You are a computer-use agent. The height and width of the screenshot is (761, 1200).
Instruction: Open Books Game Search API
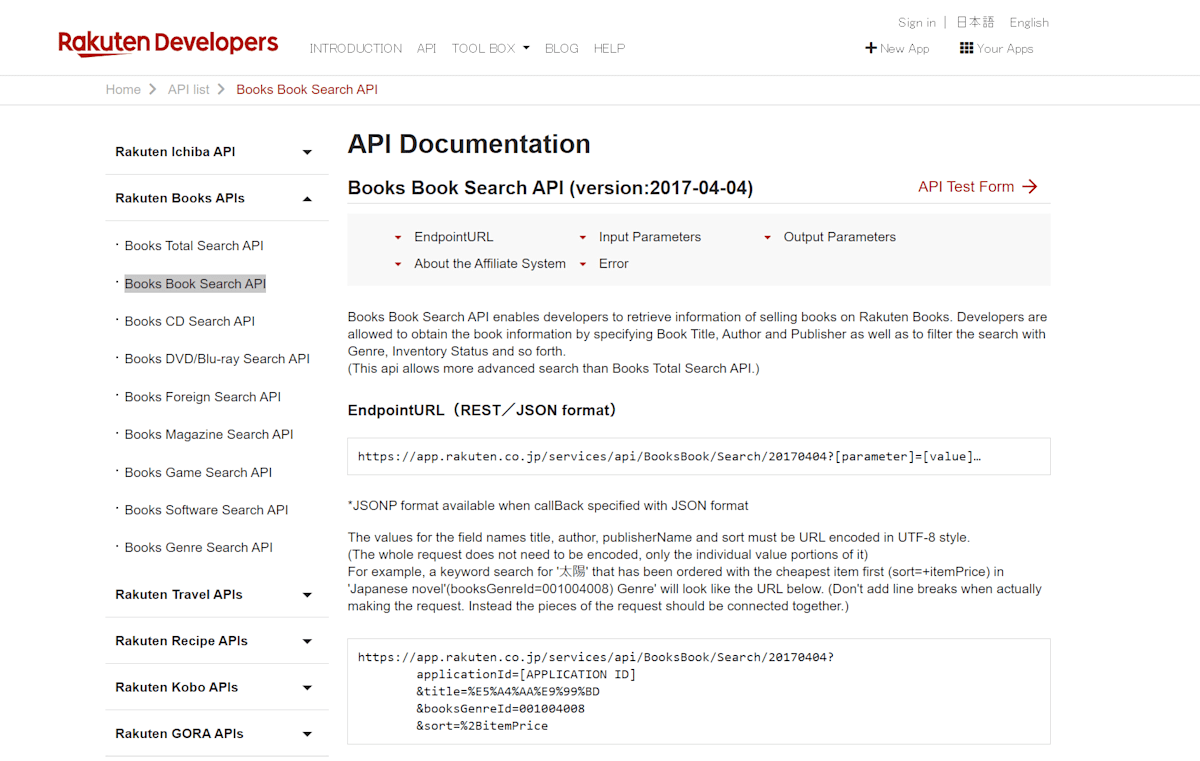tap(198, 472)
